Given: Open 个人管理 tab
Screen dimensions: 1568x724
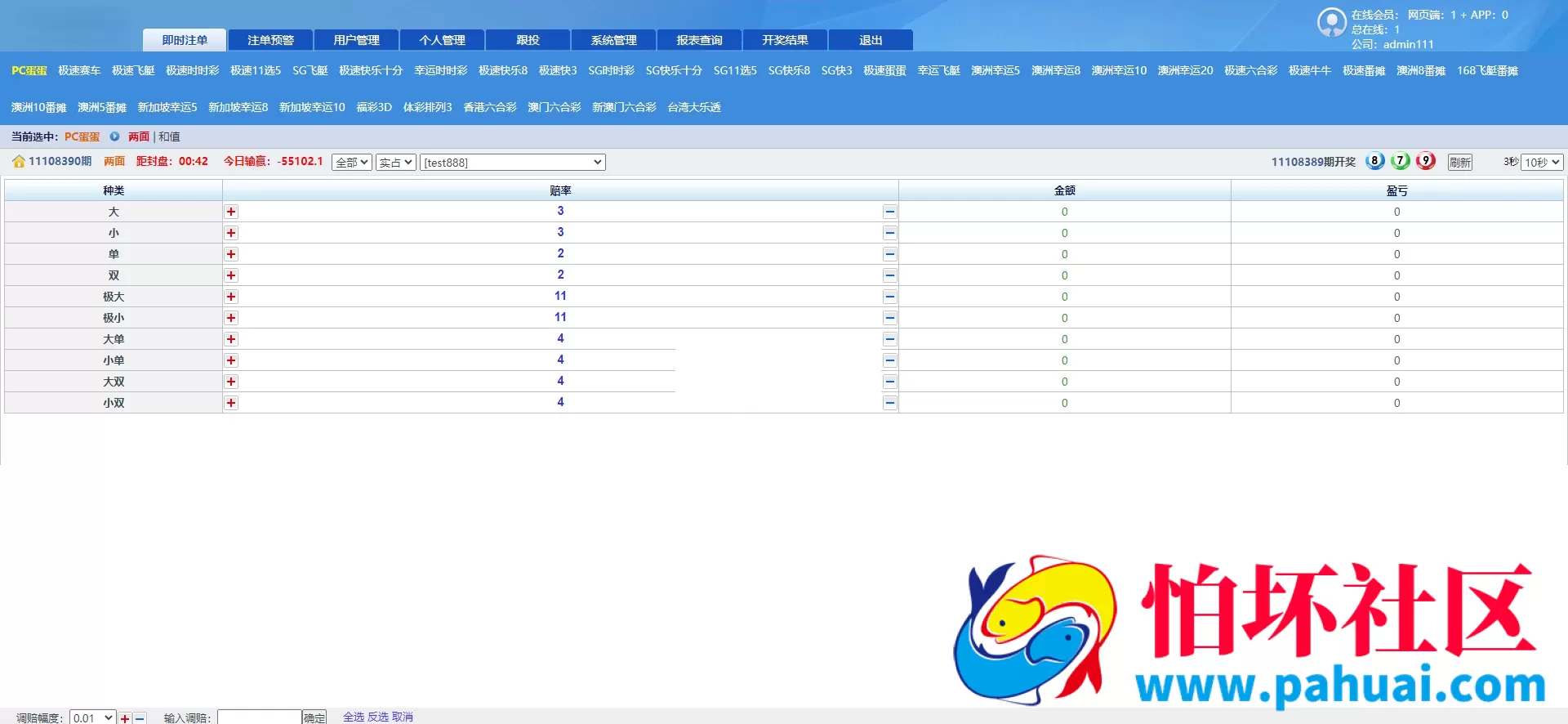Looking at the screenshot, I should (442, 40).
